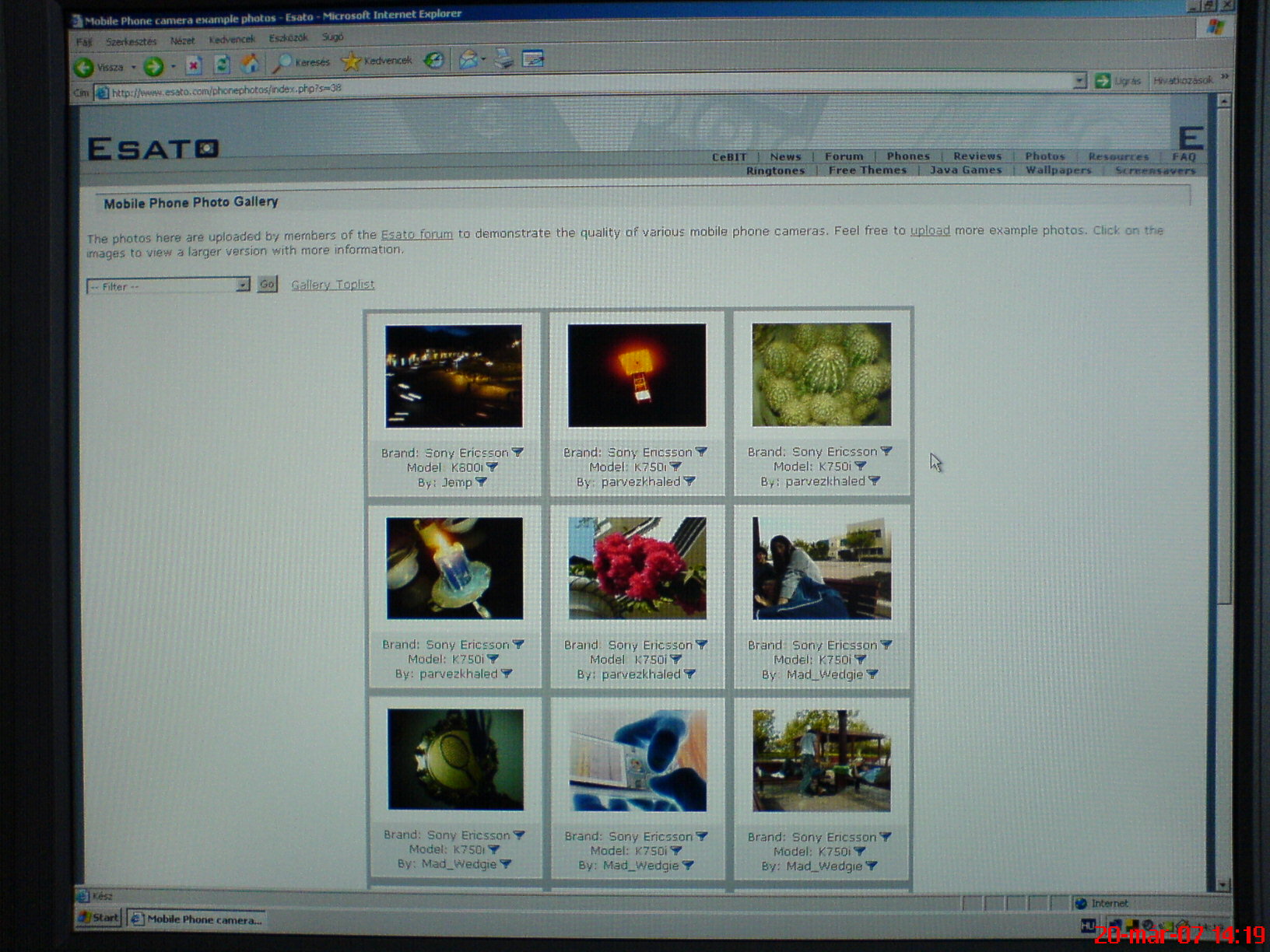The height and width of the screenshot is (952, 1270).
Task: Open Favorites (Kedvencek) star button
Action: coord(377,61)
